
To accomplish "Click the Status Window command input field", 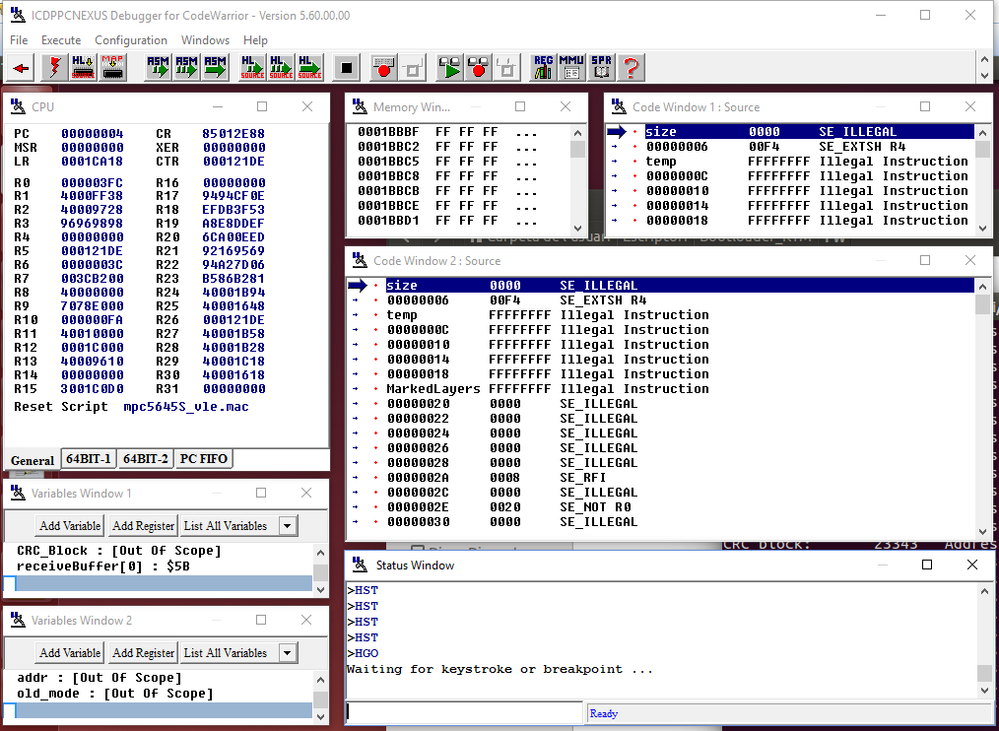I will (x=464, y=713).
